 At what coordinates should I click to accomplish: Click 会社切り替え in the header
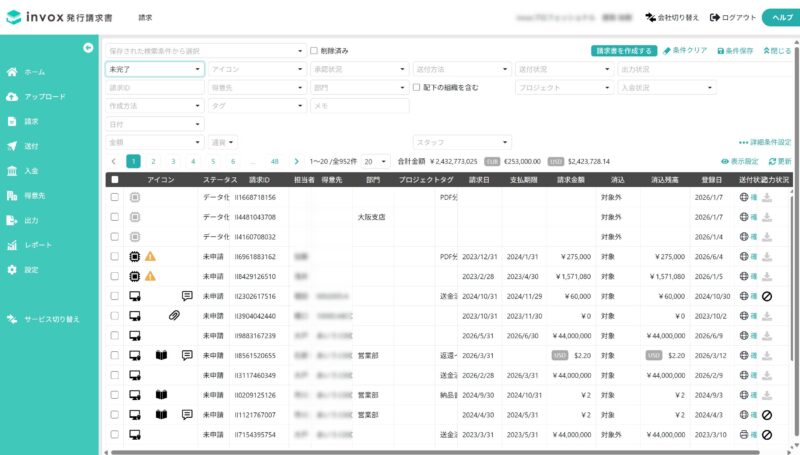coord(672,17)
